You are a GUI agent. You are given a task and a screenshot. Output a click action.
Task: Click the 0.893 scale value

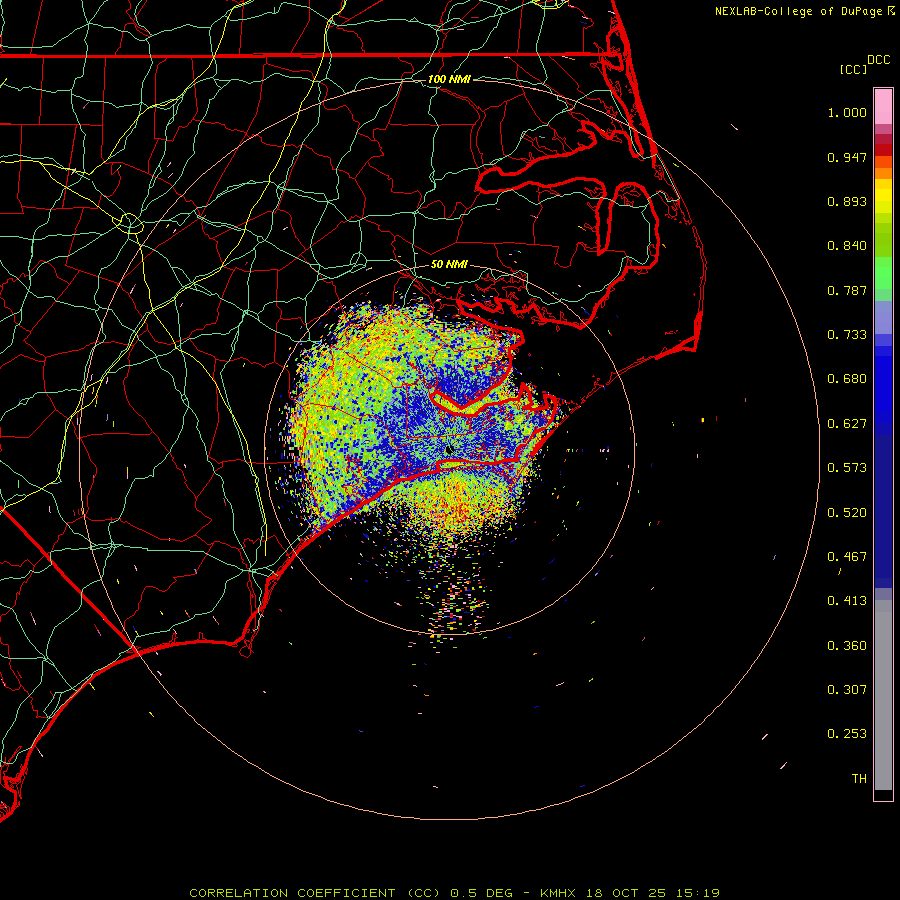[x=847, y=201]
